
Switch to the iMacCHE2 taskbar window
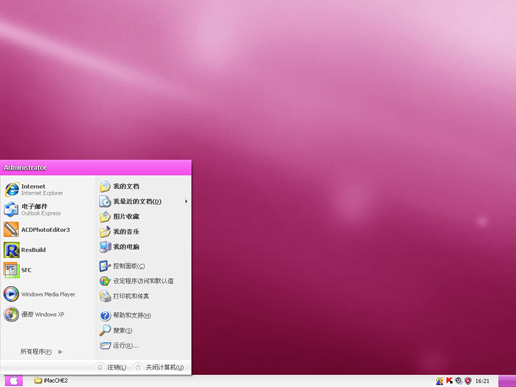[51, 380]
